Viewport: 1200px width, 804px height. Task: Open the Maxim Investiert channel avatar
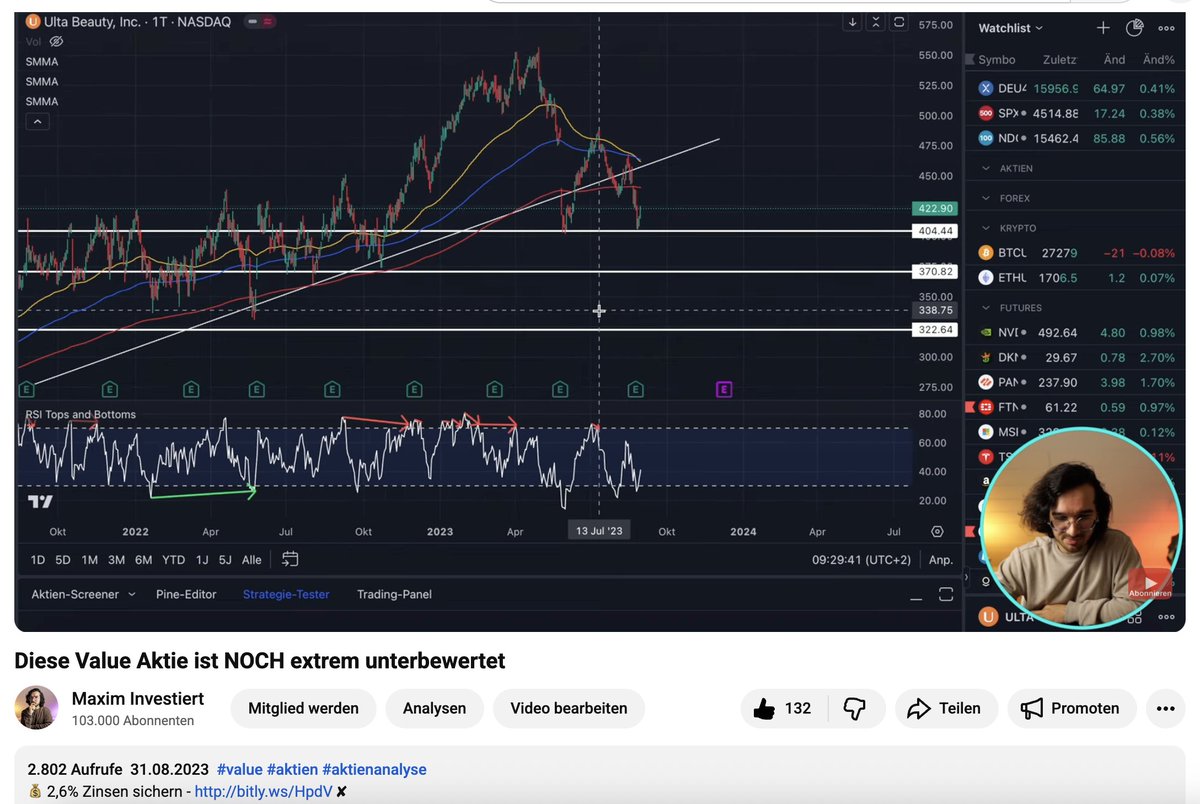pyautogui.click(x=36, y=708)
